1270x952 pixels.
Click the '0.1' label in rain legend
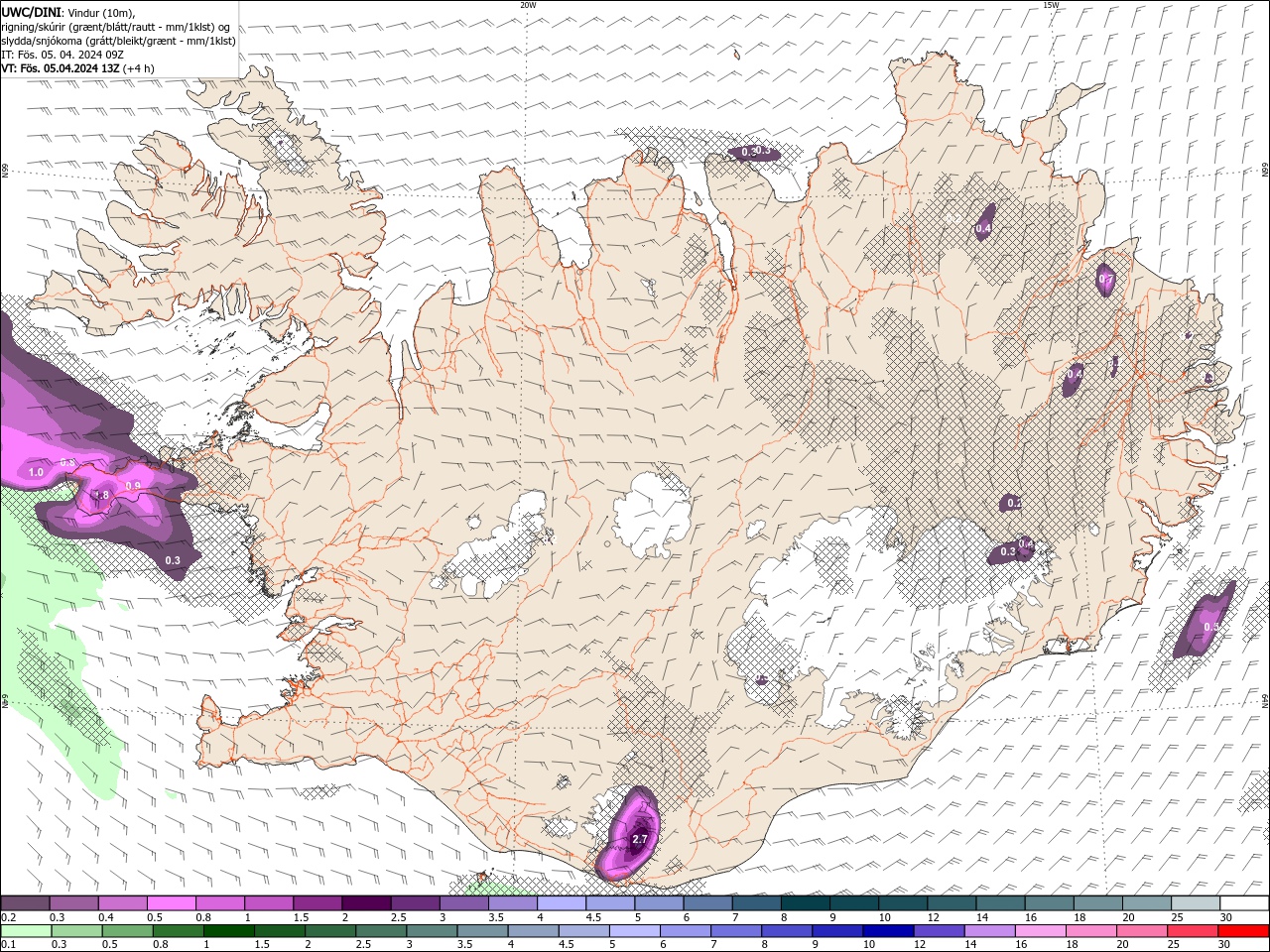coord(9,944)
